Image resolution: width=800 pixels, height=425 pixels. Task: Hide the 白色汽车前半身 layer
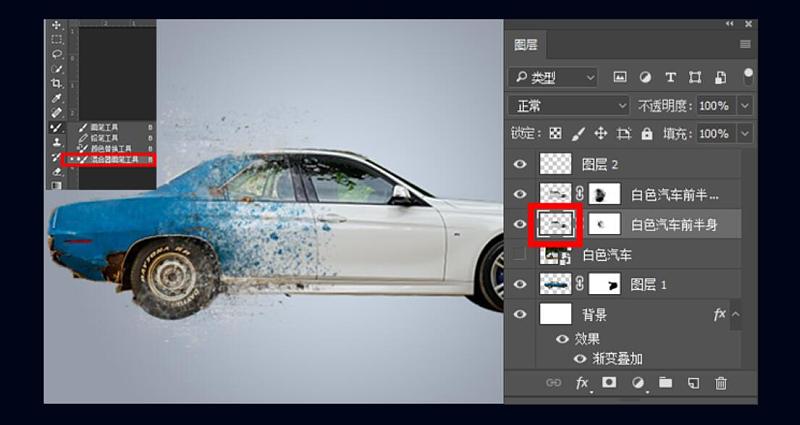point(520,224)
